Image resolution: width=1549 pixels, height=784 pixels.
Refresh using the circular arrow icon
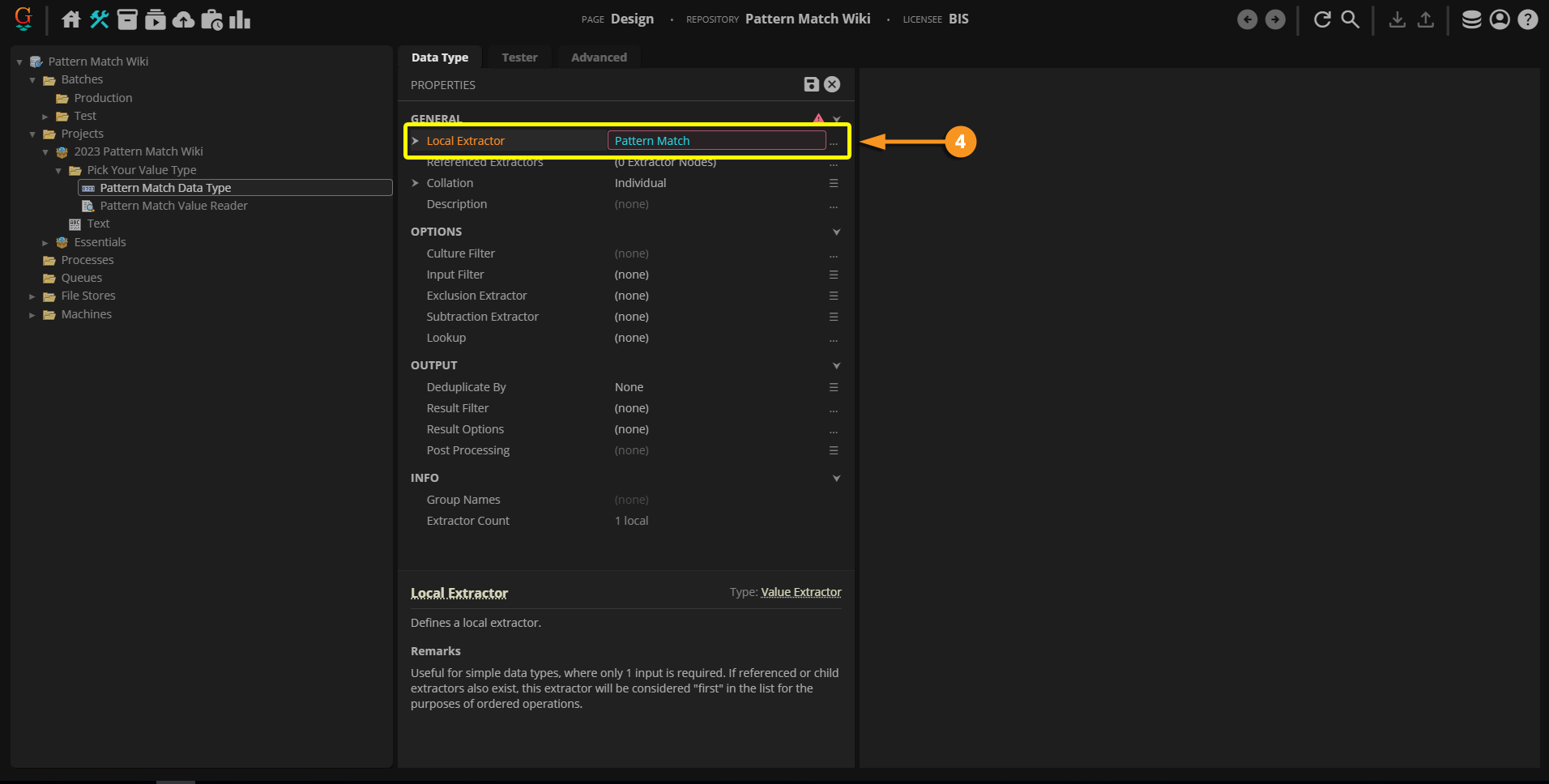click(x=1322, y=19)
